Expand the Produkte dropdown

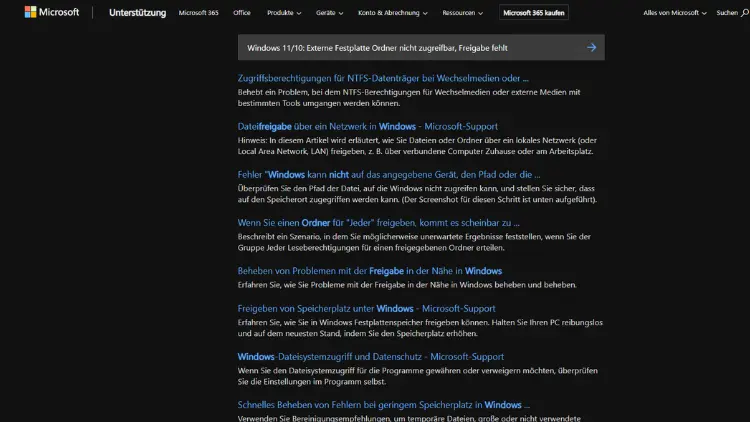coord(284,13)
